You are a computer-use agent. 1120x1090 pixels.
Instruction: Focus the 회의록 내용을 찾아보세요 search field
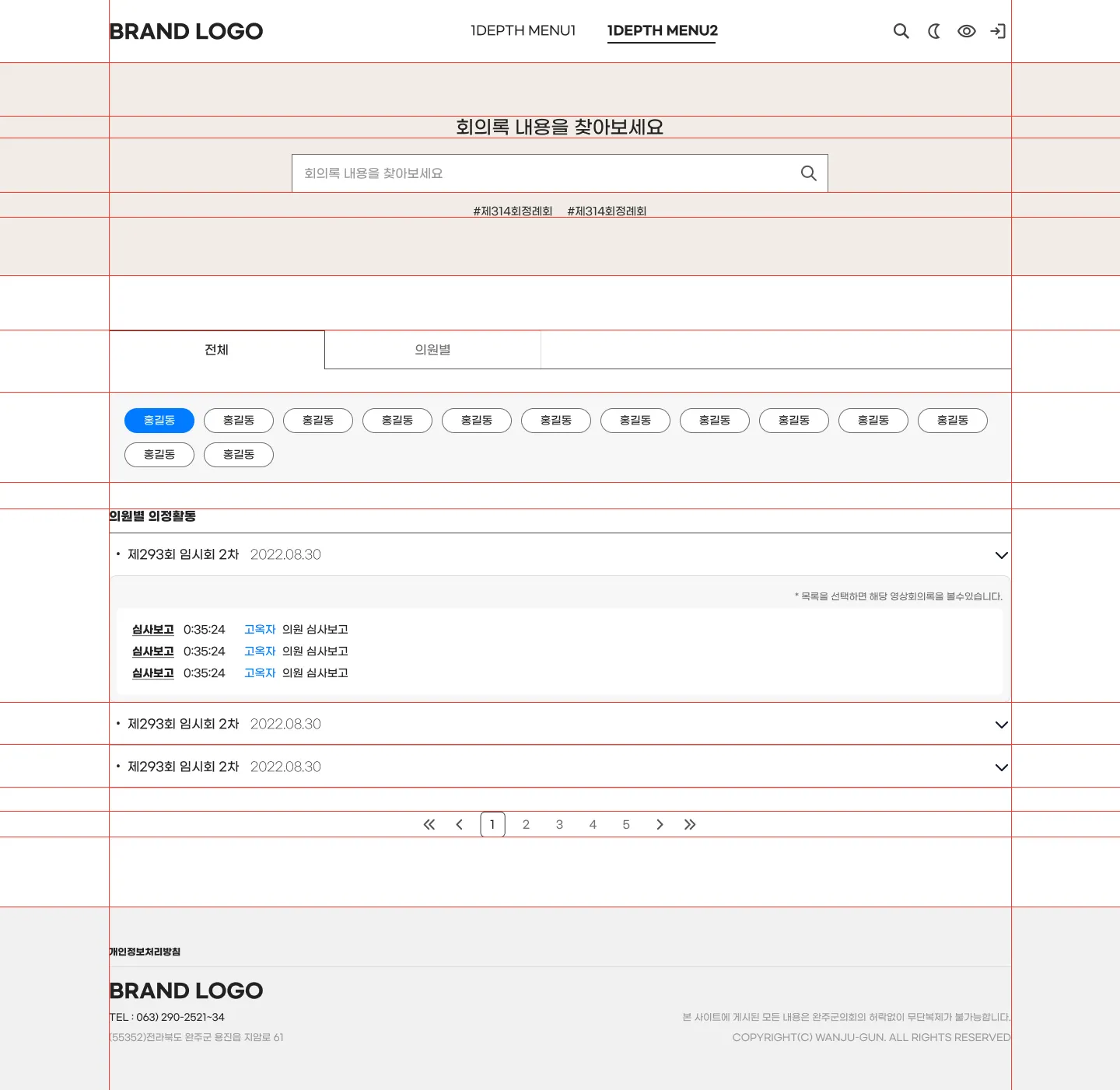point(560,173)
